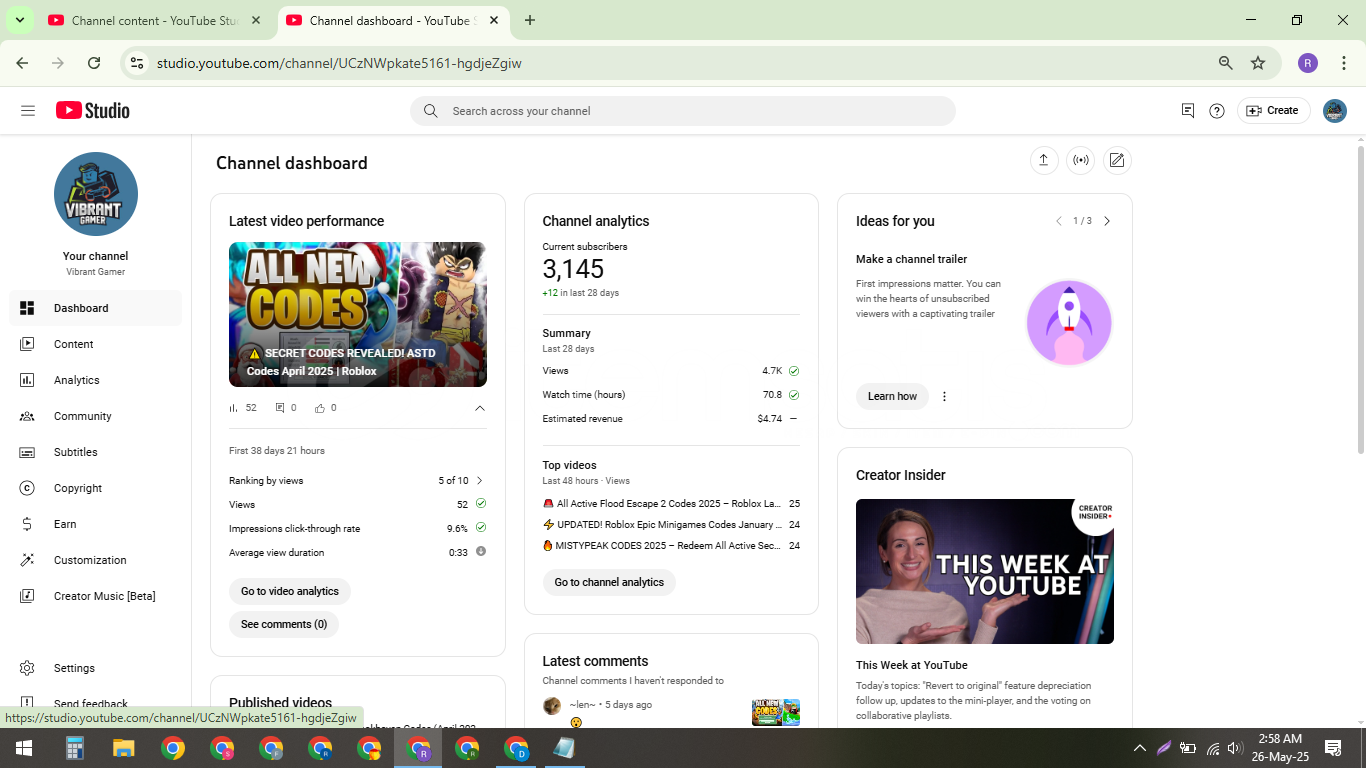Open the taskbar volume icon
The width and height of the screenshot is (1366, 768).
point(1235,748)
